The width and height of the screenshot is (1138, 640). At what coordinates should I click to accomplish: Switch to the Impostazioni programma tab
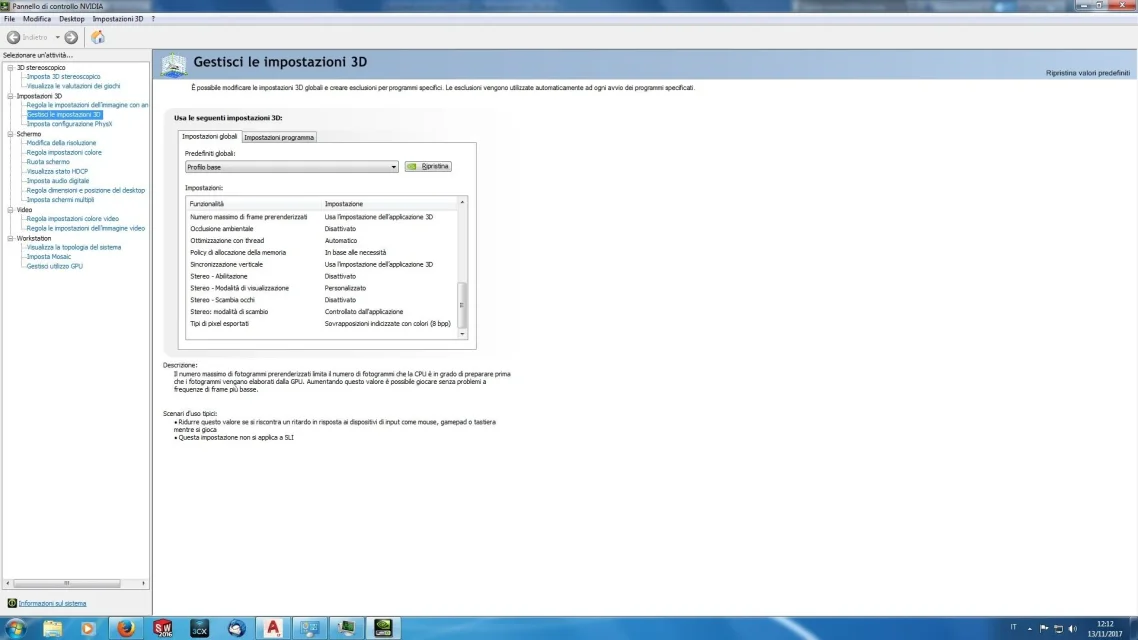coord(279,137)
